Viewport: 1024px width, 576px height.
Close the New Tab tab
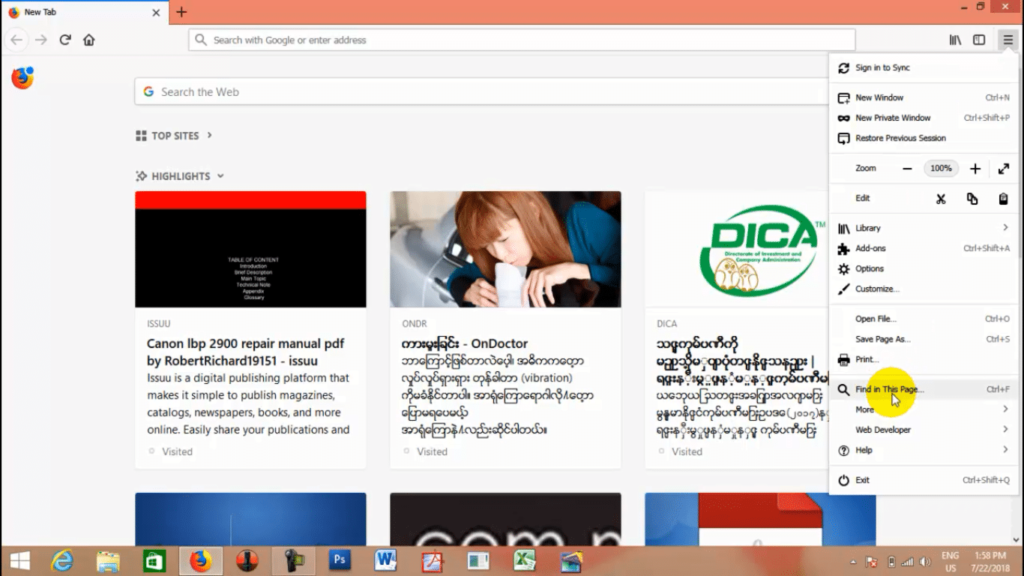[156, 12]
